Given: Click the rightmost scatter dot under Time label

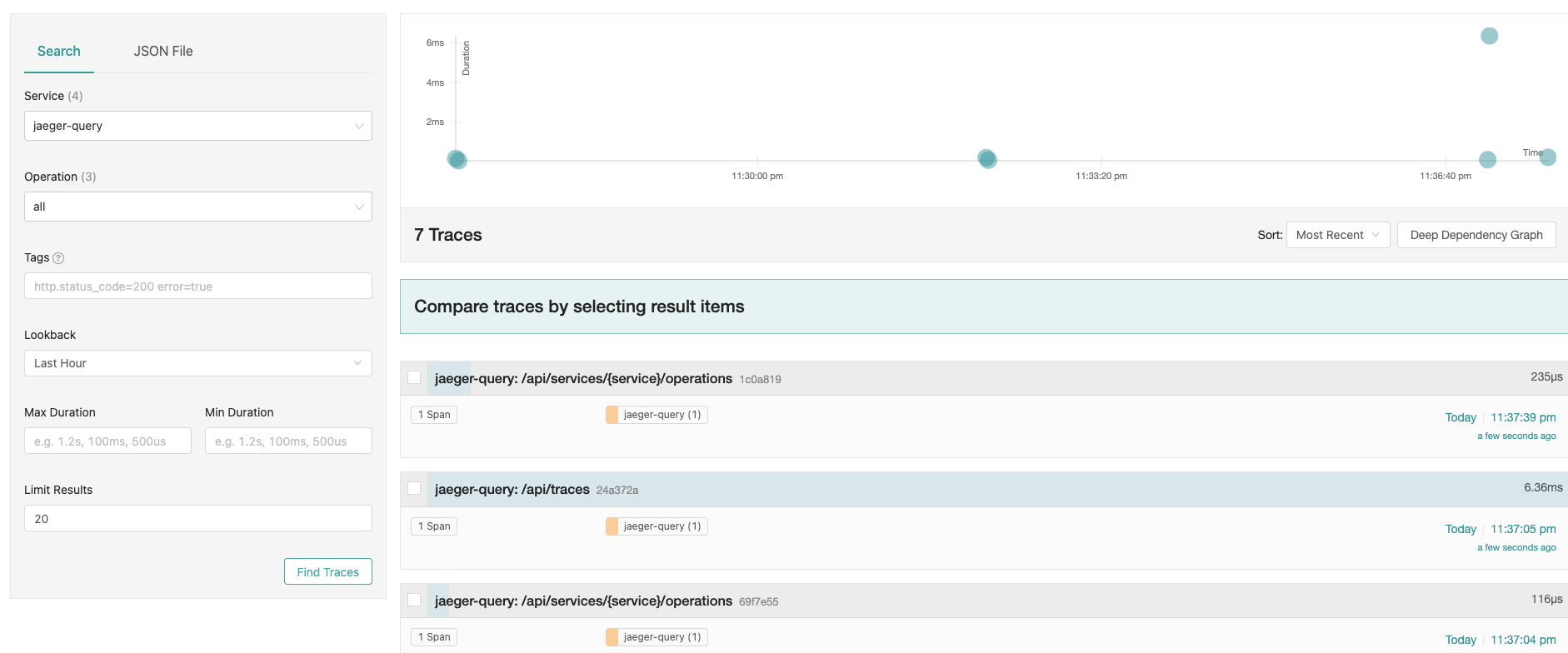Looking at the screenshot, I should pyautogui.click(x=1548, y=157).
